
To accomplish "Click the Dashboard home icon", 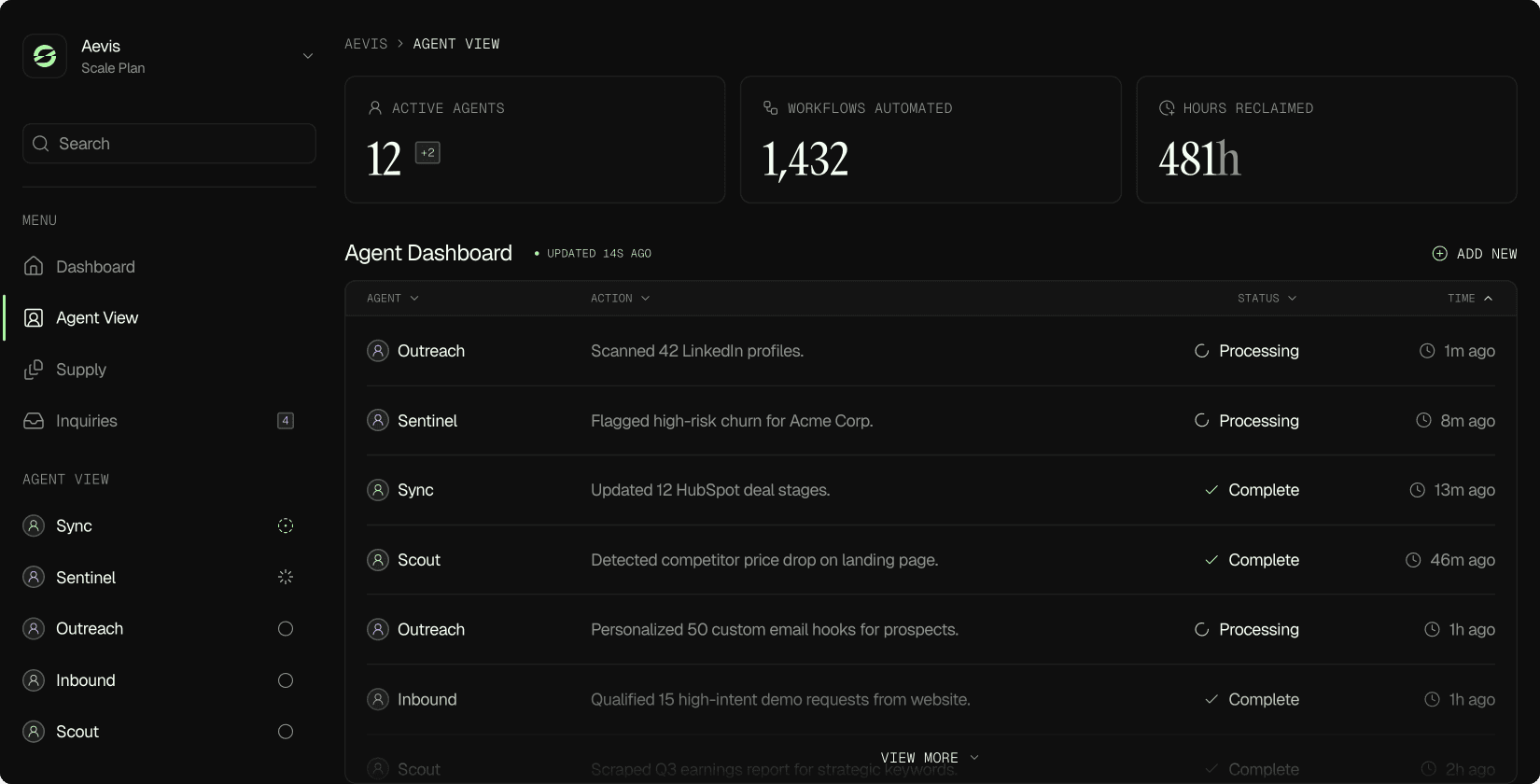I will (x=34, y=266).
